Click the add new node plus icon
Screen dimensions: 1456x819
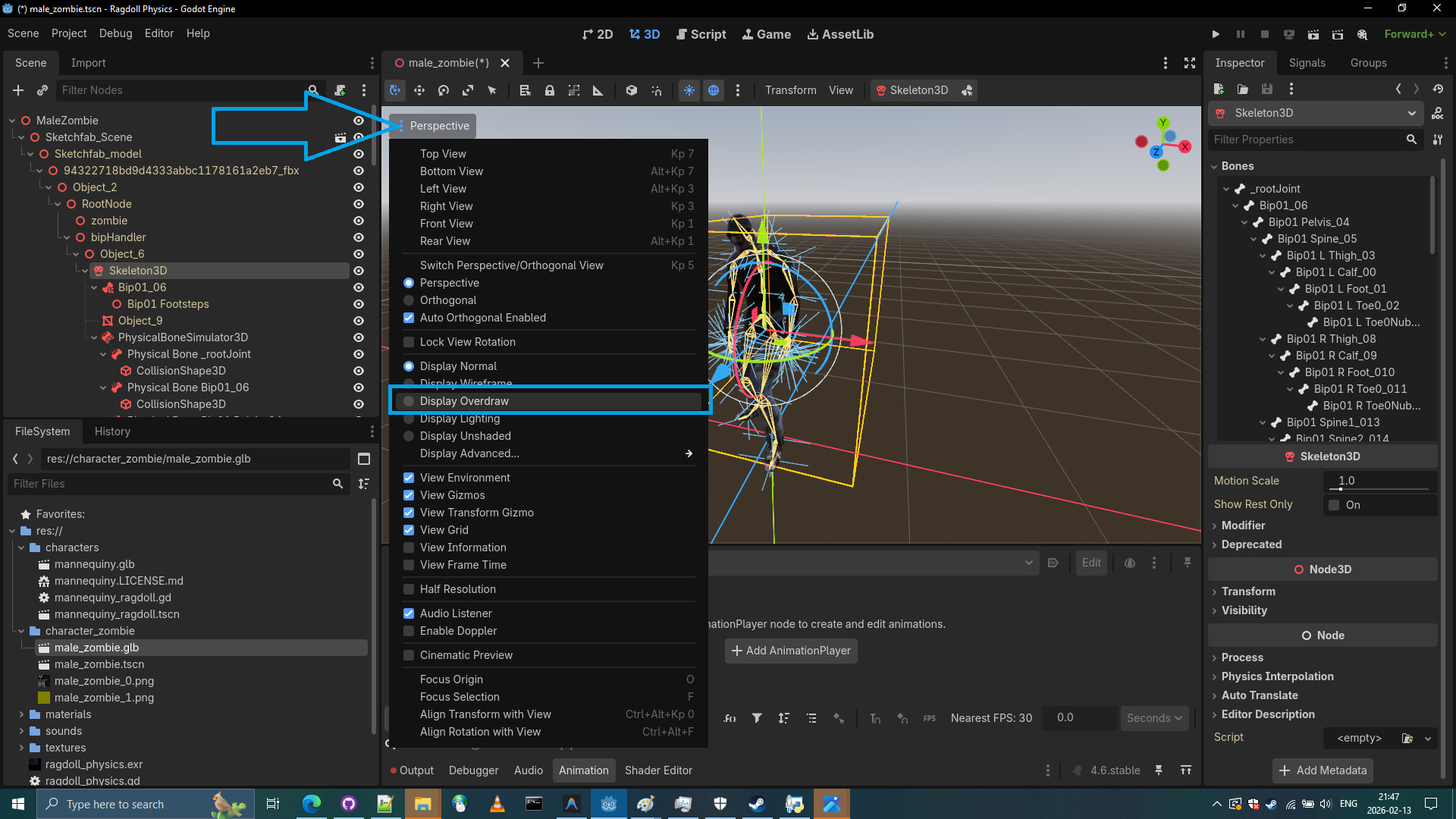click(18, 90)
